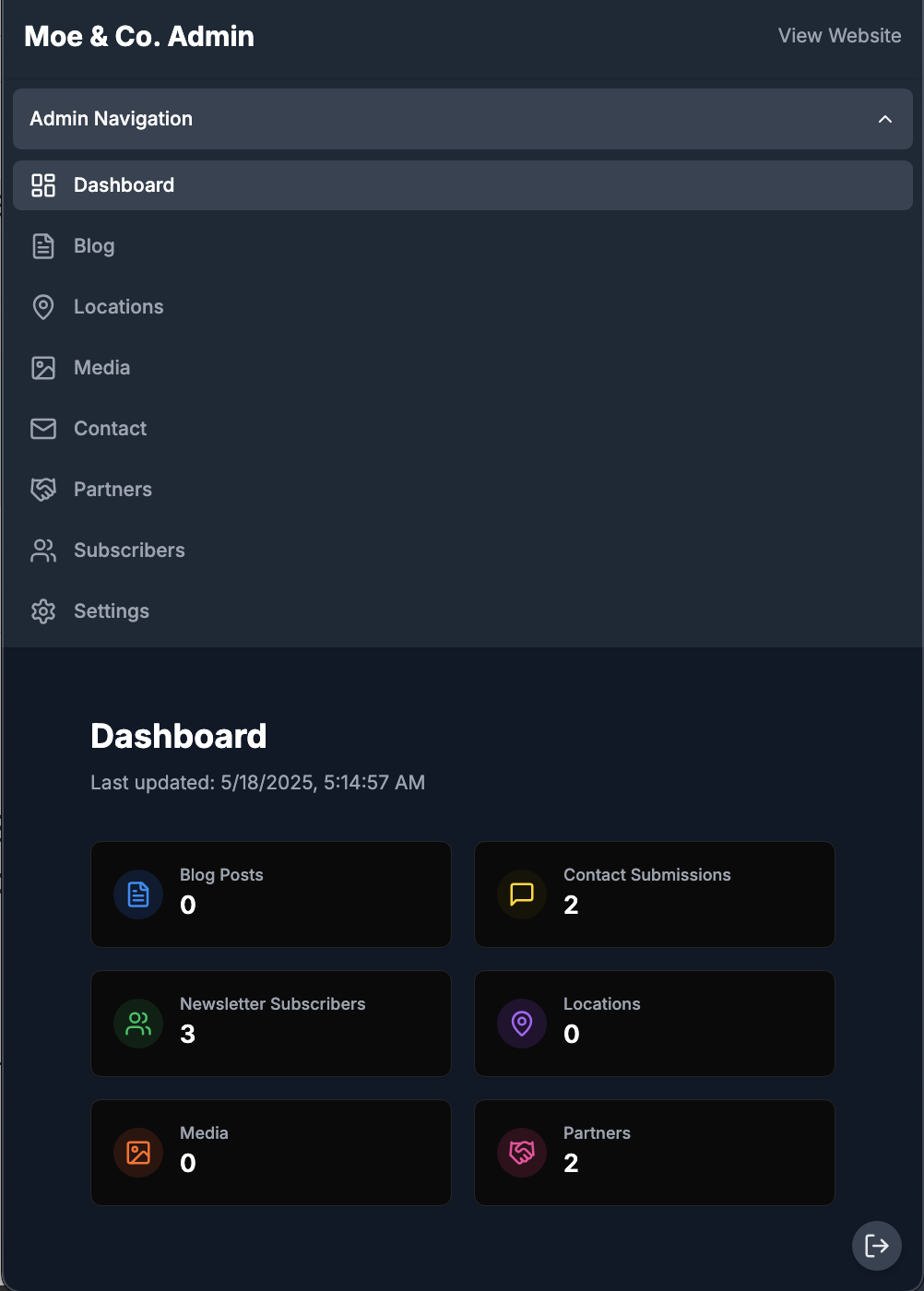The height and width of the screenshot is (1291, 924).
Task: Click the Dashboard grid icon in navigation
Action: pos(43,185)
